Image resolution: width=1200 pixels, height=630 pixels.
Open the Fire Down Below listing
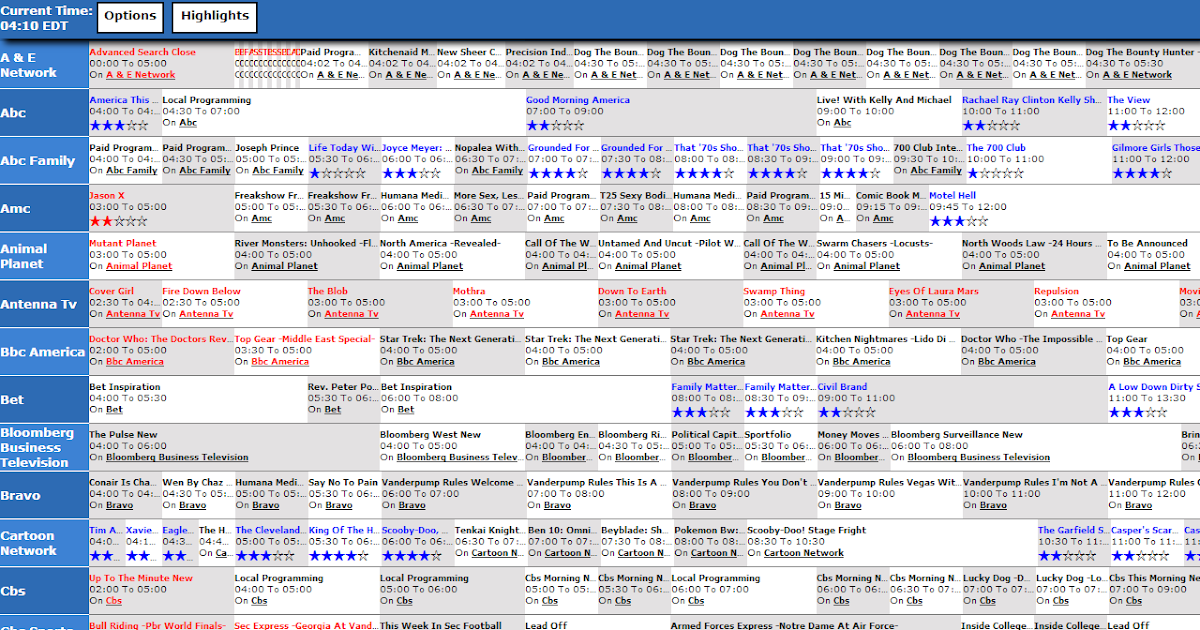point(201,291)
